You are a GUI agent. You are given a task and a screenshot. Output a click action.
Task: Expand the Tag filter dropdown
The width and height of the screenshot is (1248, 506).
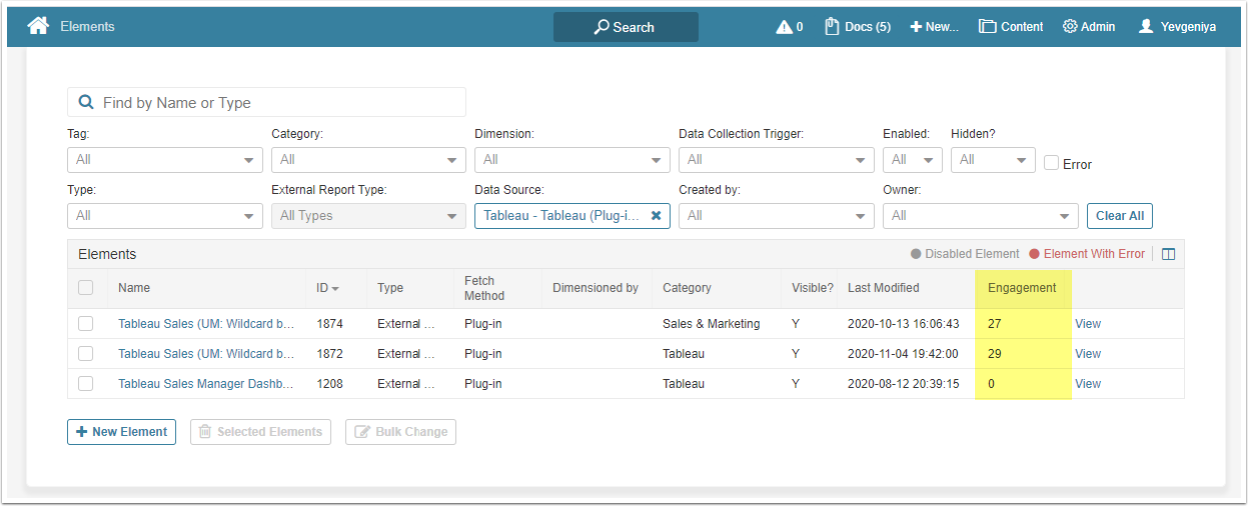click(x=164, y=160)
